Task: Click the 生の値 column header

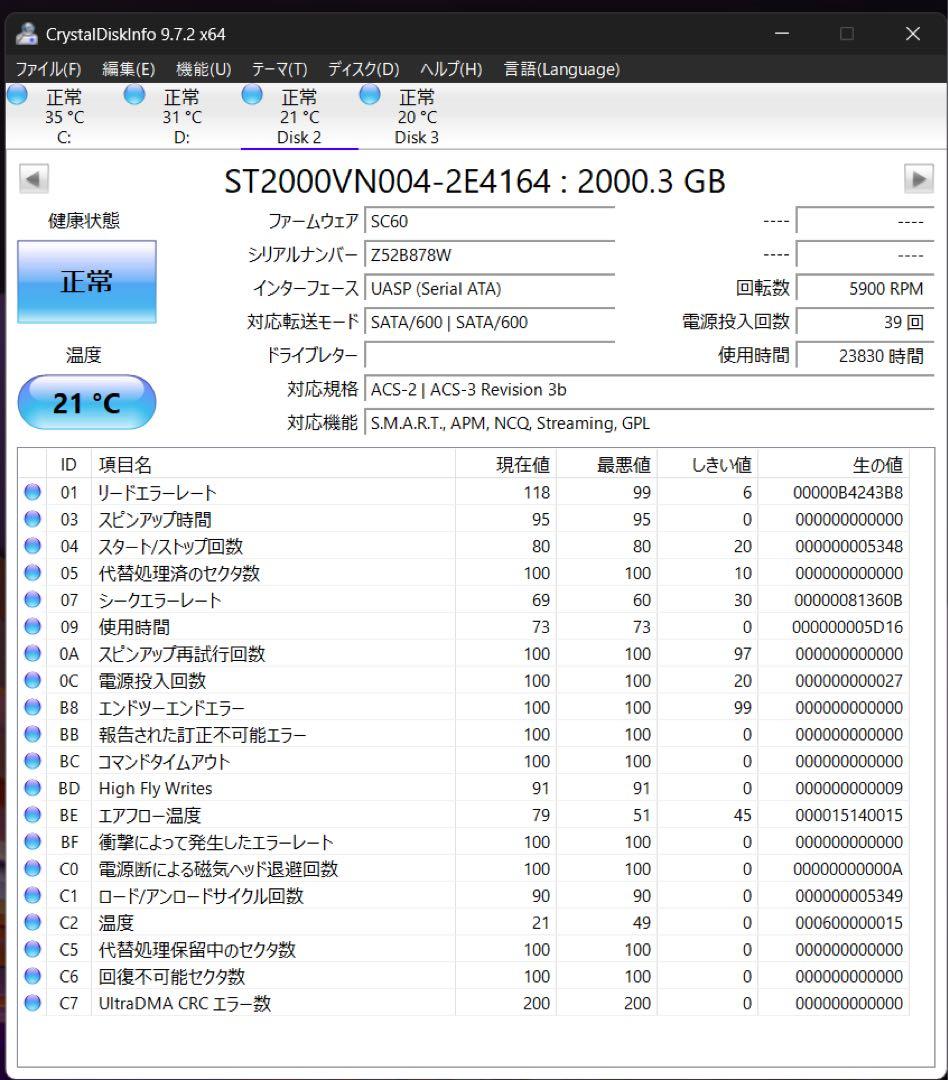Action: 834,465
